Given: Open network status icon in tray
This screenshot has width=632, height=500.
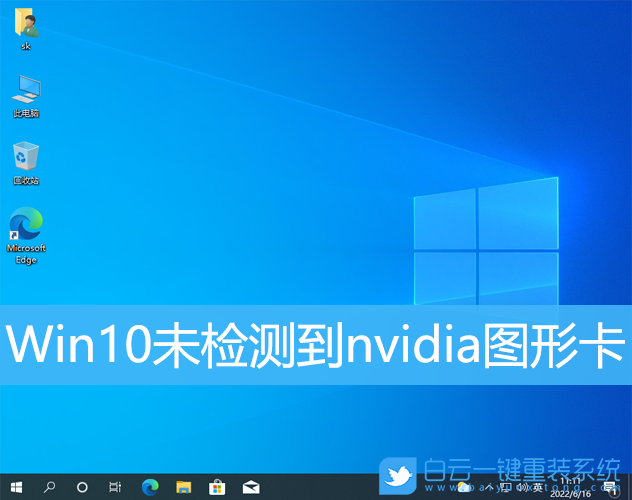Looking at the screenshot, I should pyautogui.click(x=506, y=487).
